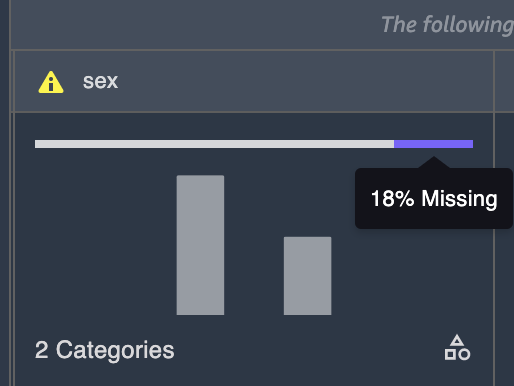Select the sex column name label
Screen dimensions: 514x386
click(100, 81)
